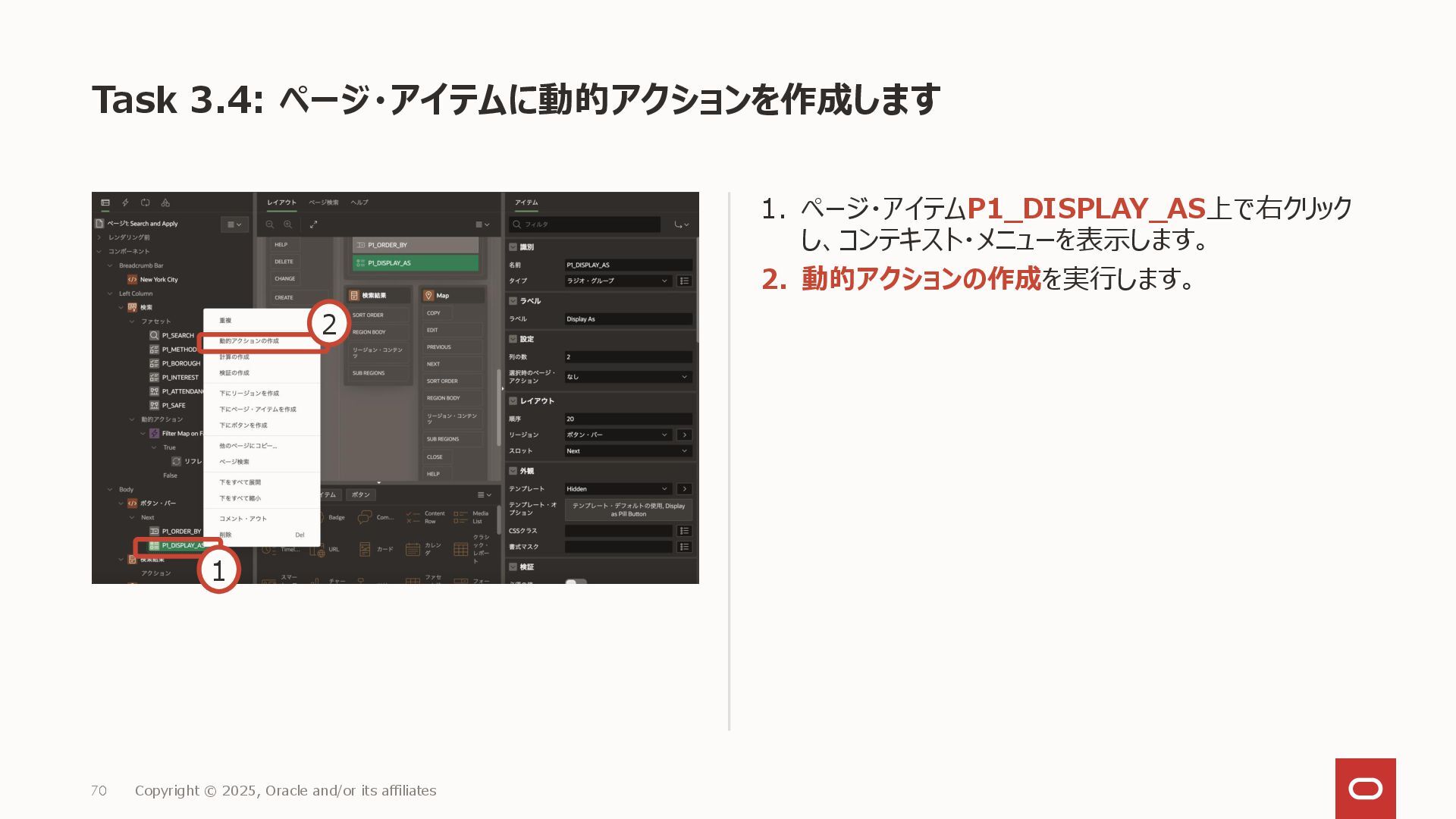Open the スロット dropdown showing Next
Viewport: 1456px width, 819px height.
point(629,451)
